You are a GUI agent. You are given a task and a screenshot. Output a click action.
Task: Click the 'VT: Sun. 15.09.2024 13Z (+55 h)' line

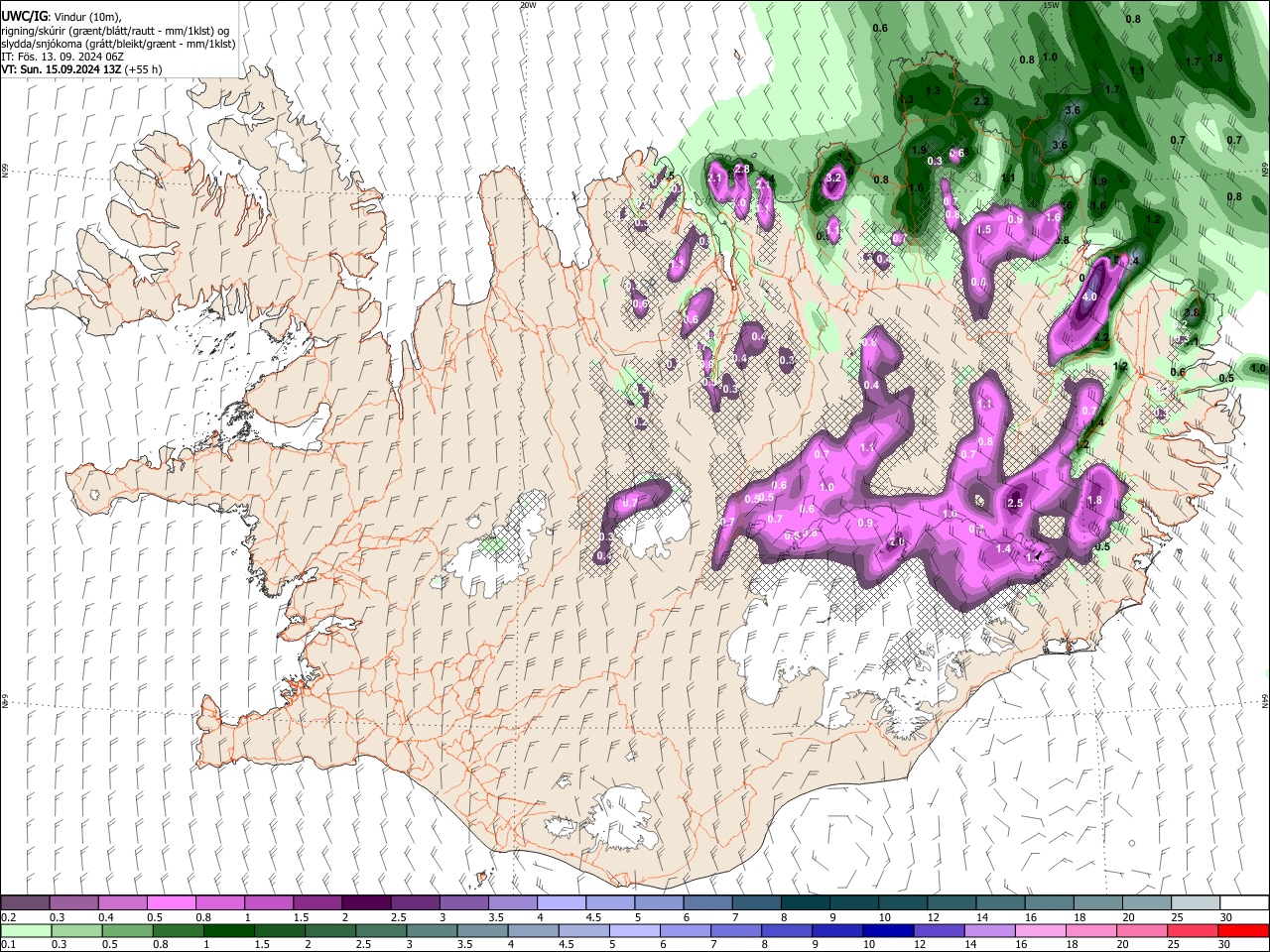coord(81,69)
